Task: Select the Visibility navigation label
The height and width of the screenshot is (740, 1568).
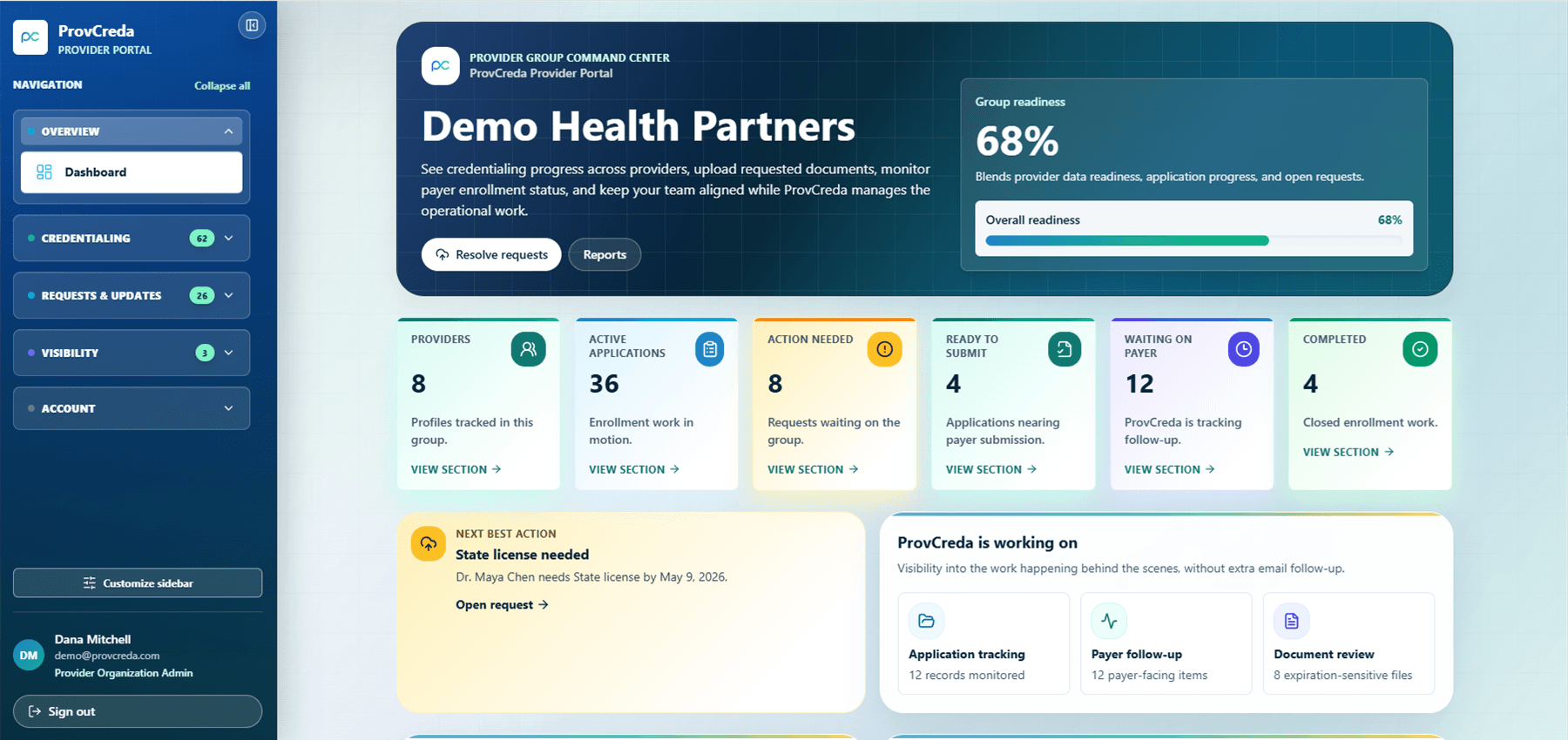Action: click(x=70, y=353)
